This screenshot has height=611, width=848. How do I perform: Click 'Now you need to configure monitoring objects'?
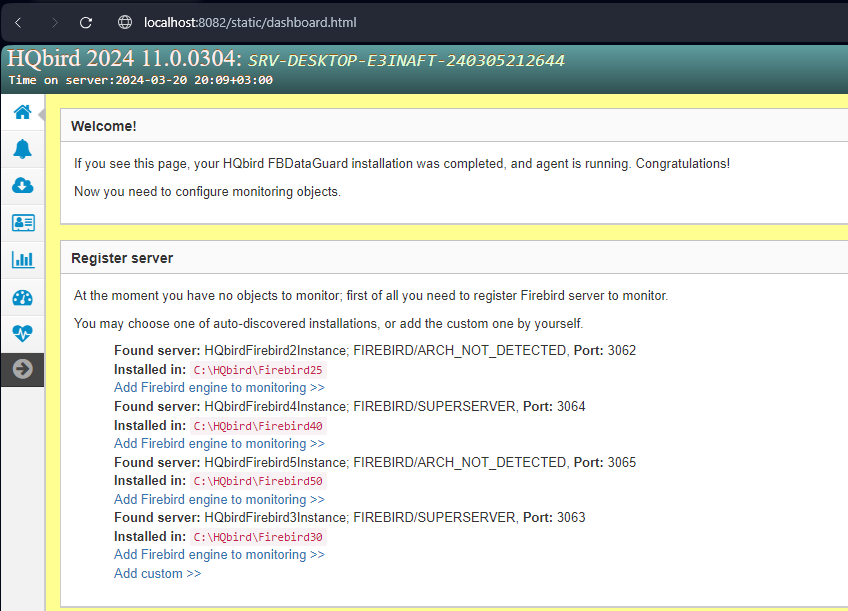tap(208, 192)
